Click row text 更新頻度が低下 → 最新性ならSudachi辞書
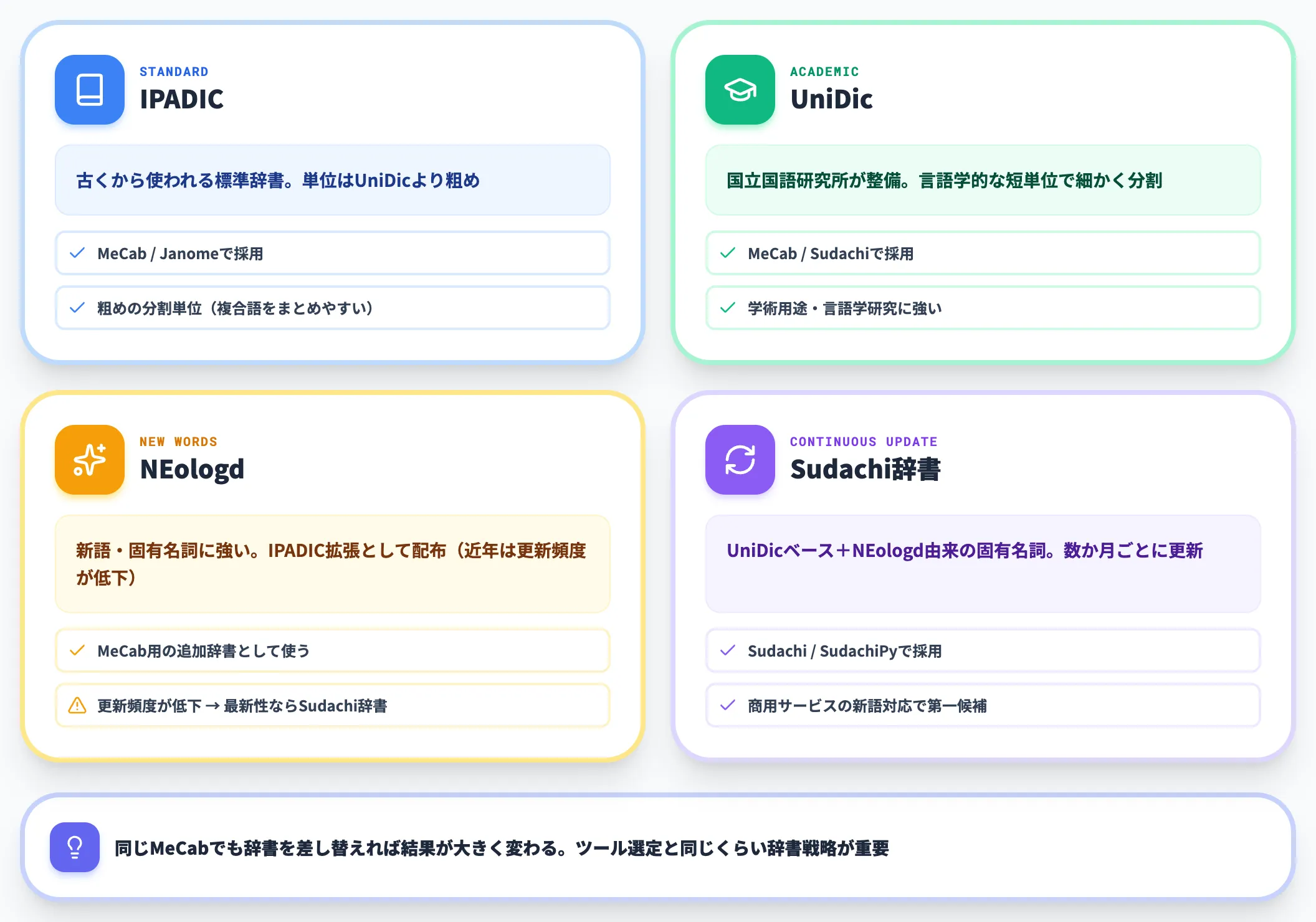The height and width of the screenshot is (922, 1316). click(242, 706)
